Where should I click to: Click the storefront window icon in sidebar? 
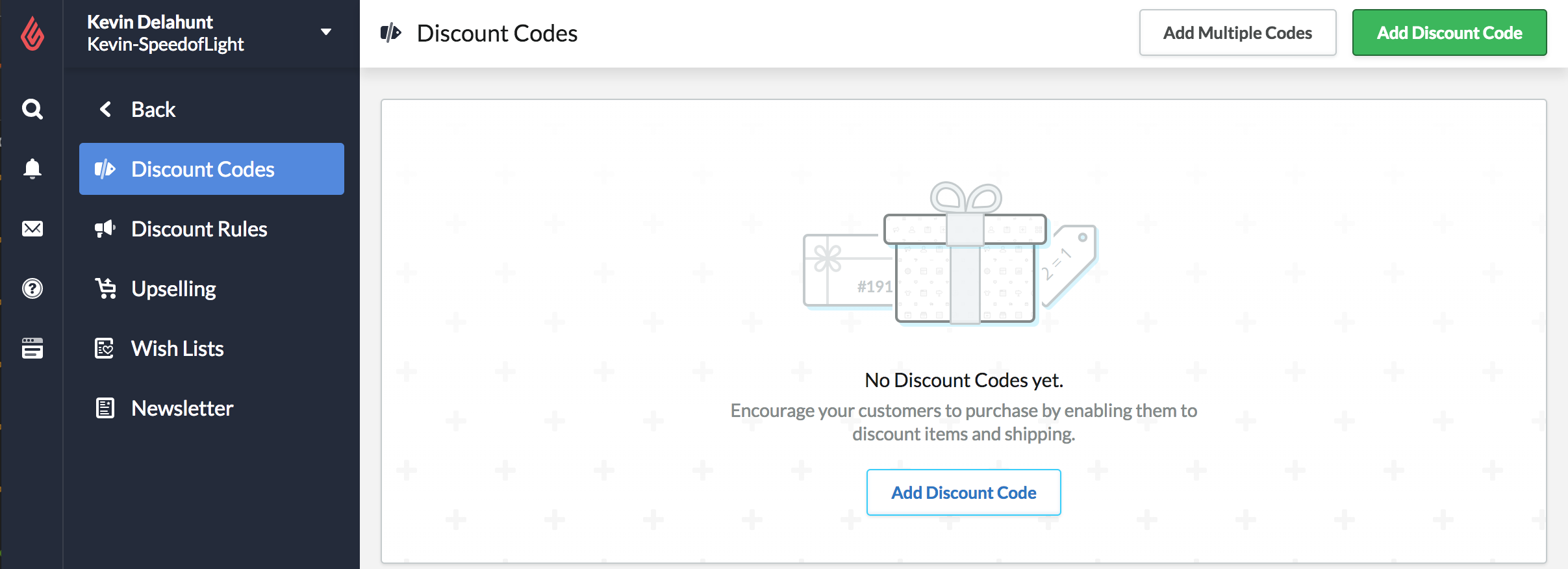tap(32, 348)
